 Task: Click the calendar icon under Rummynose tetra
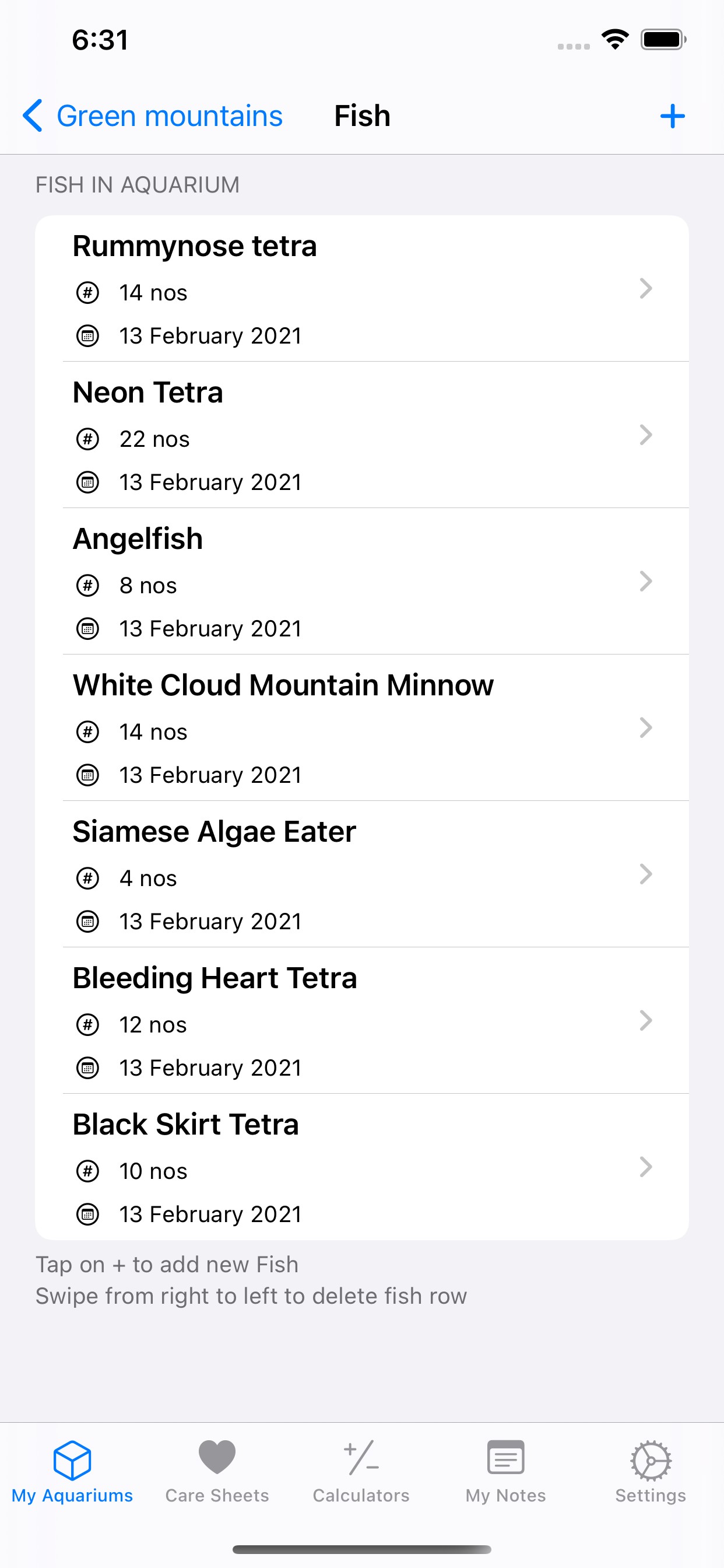(87, 336)
